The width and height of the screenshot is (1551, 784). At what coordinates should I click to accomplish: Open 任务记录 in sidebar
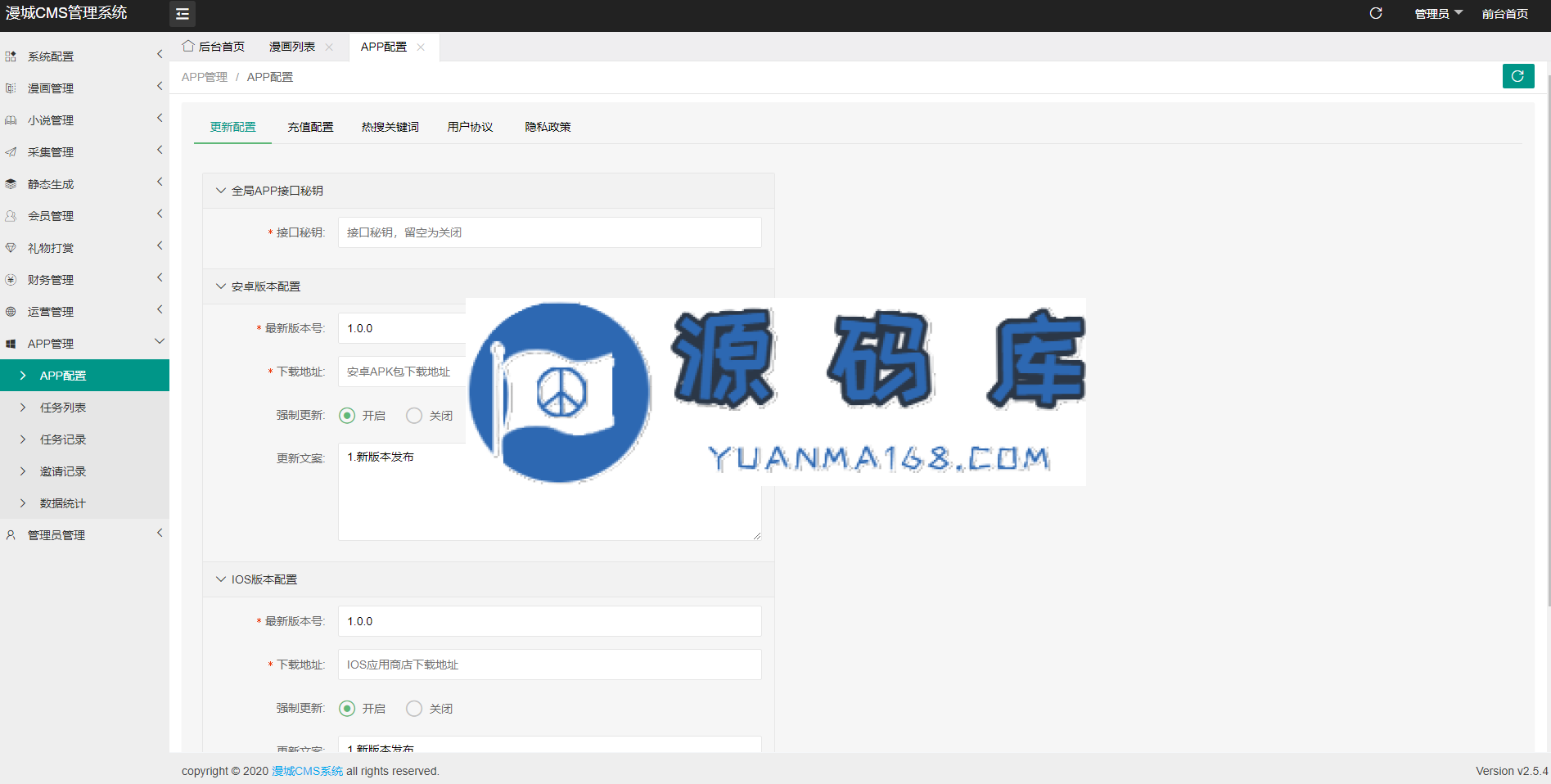tap(84, 439)
